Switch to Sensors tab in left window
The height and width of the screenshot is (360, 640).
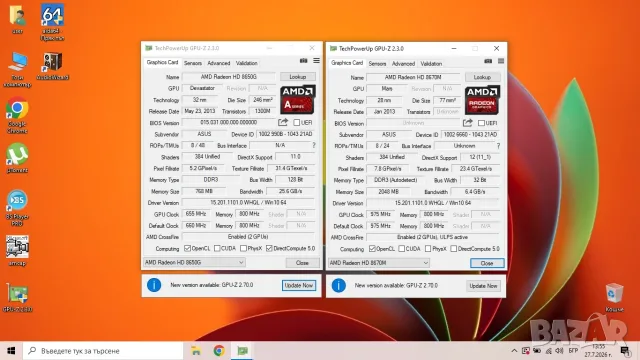(193, 63)
